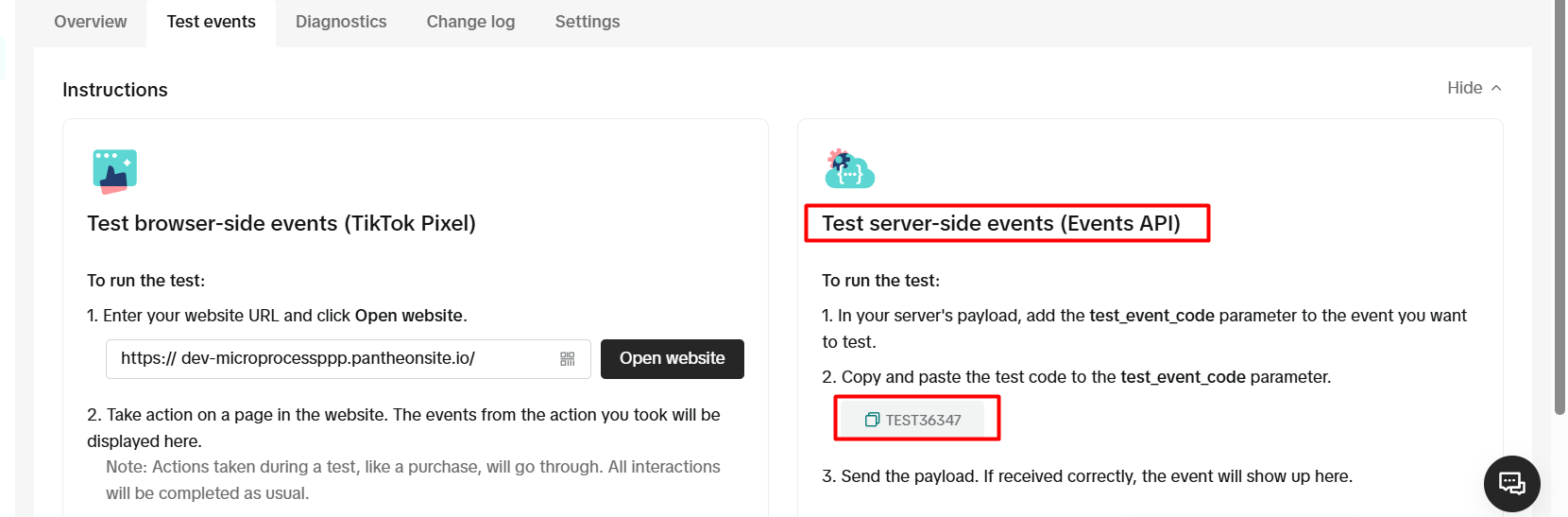
Task: Open the Settings tab
Action: click(587, 22)
